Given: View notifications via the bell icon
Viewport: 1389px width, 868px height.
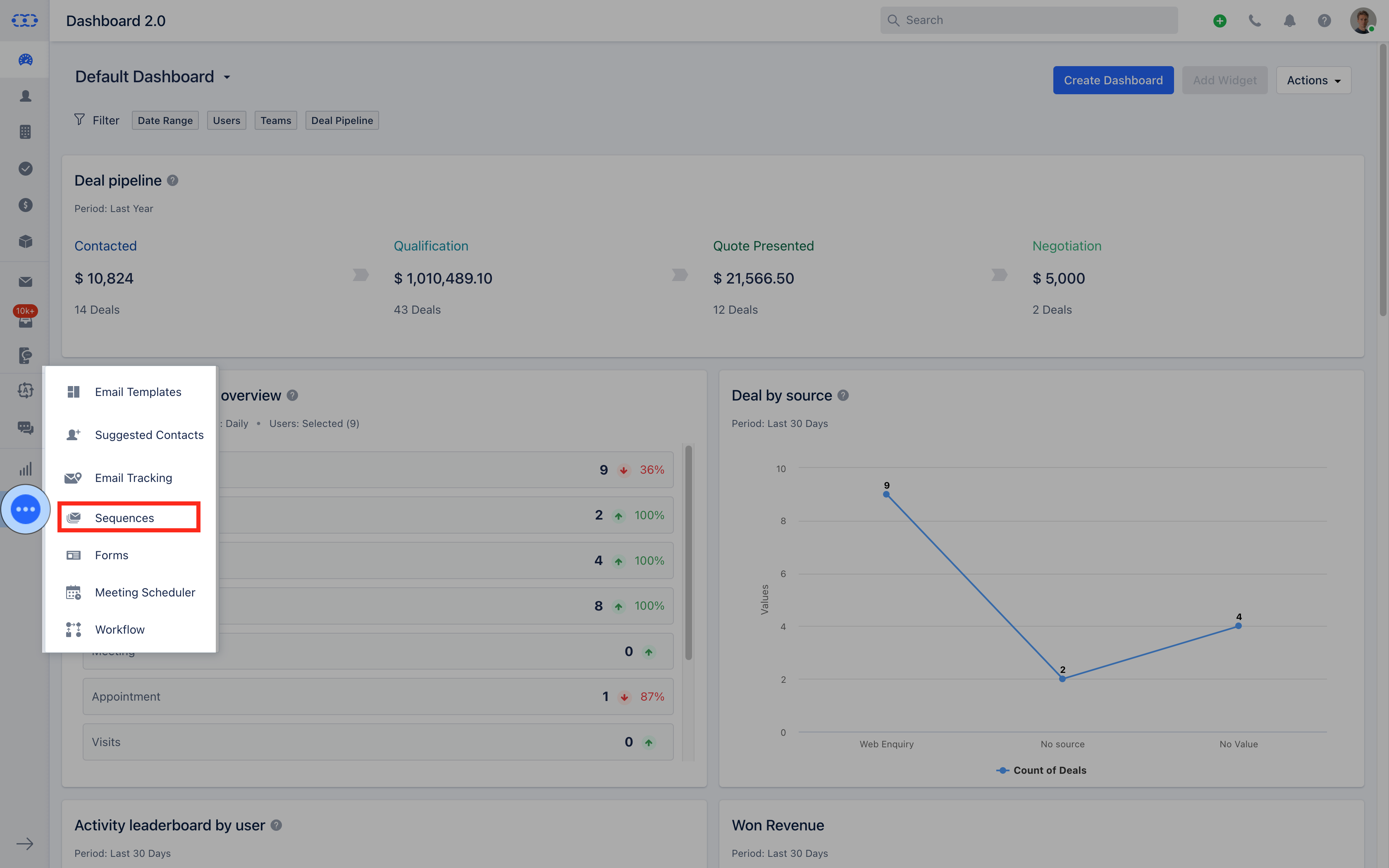Looking at the screenshot, I should click(x=1289, y=20).
